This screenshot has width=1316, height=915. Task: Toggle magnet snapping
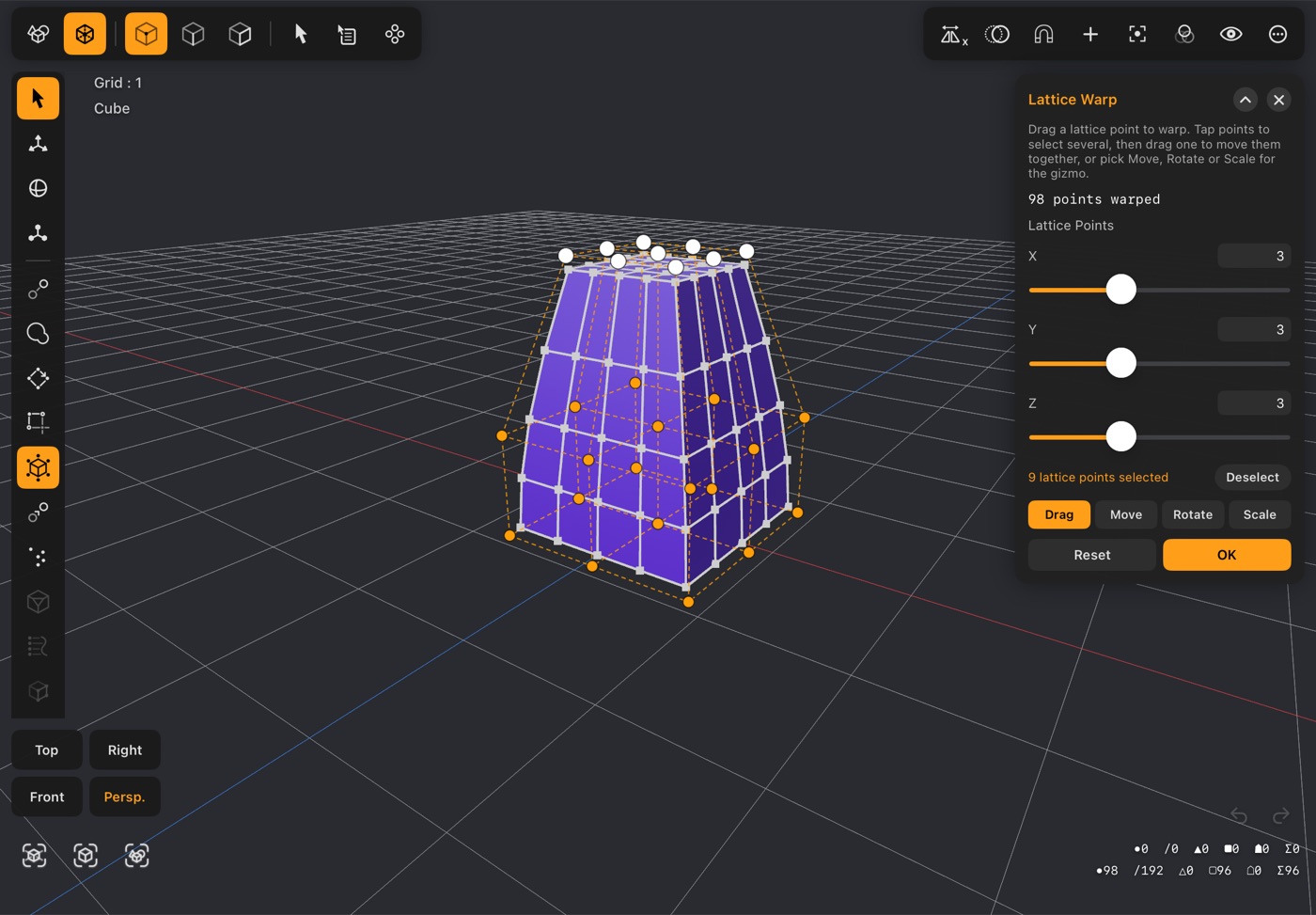pyautogui.click(x=1043, y=35)
